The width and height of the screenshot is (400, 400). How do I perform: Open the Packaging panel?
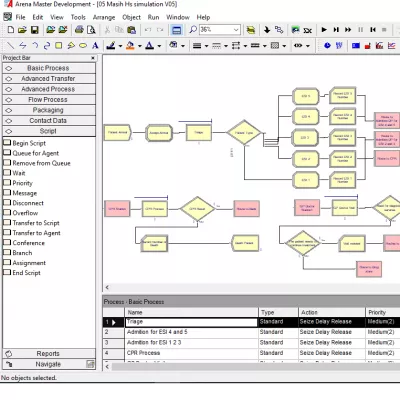click(x=49, y=110)
